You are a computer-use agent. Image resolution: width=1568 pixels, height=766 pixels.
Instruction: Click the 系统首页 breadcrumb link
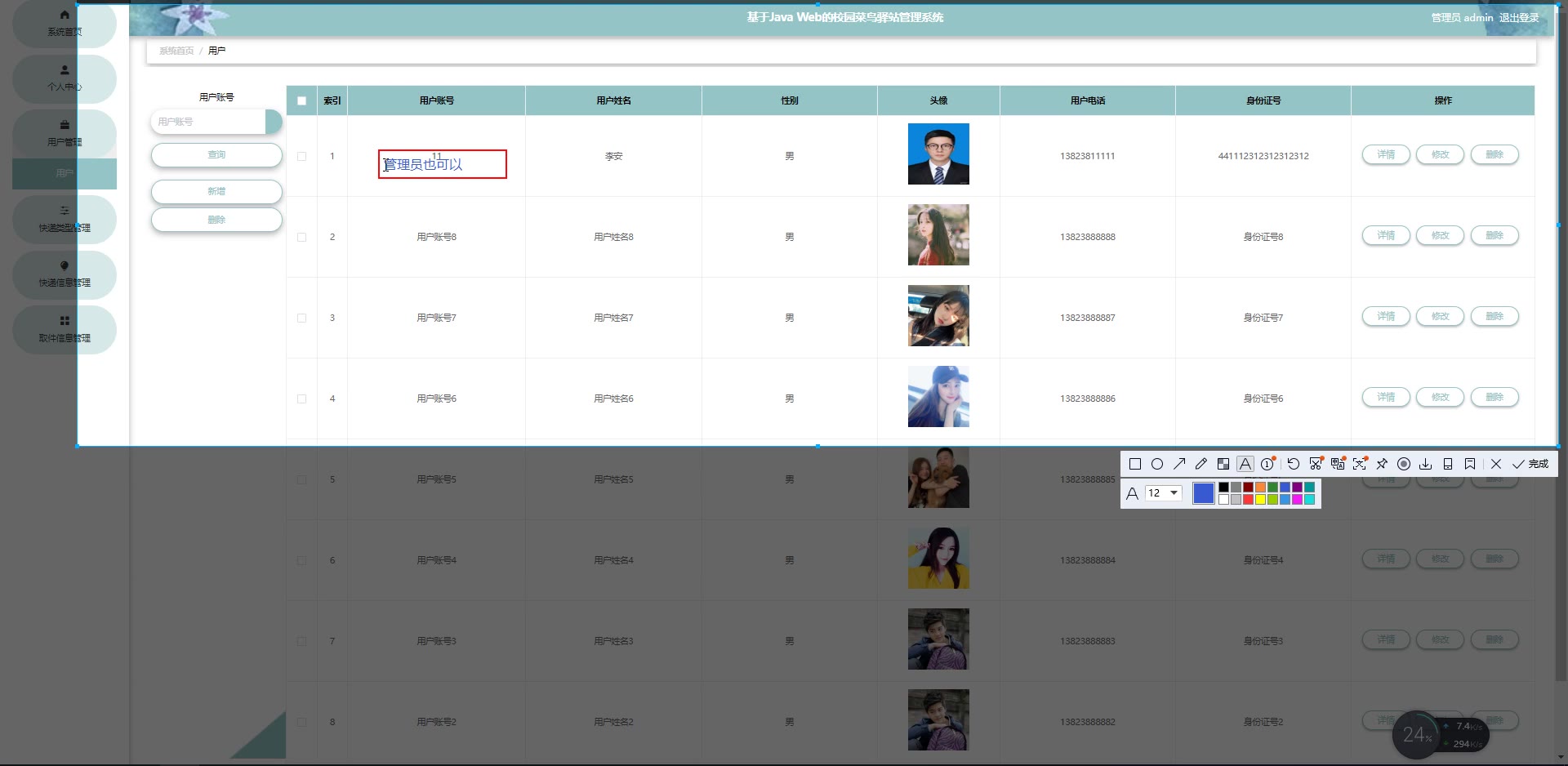tap(176, 51)
